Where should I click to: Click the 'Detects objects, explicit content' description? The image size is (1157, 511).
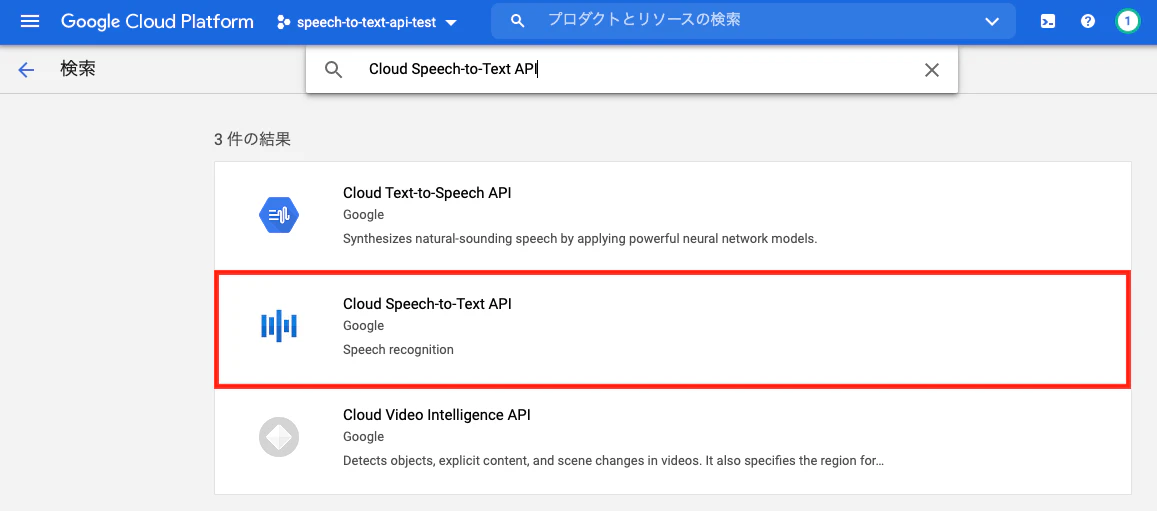pyautogui.click(x=613, y=462)
